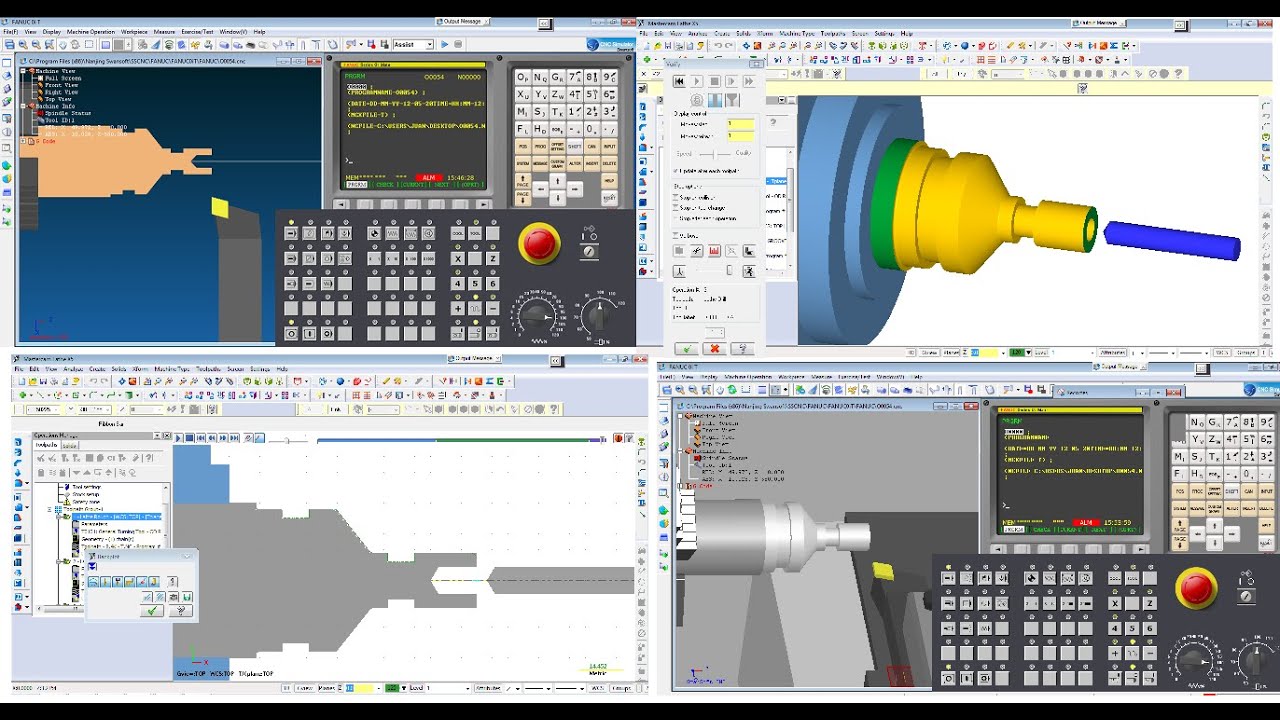Confirm Verify dialog with green checkmark
Image resolution: width=1280 pixels, height=720 pixels.
[x=686, y=349]
